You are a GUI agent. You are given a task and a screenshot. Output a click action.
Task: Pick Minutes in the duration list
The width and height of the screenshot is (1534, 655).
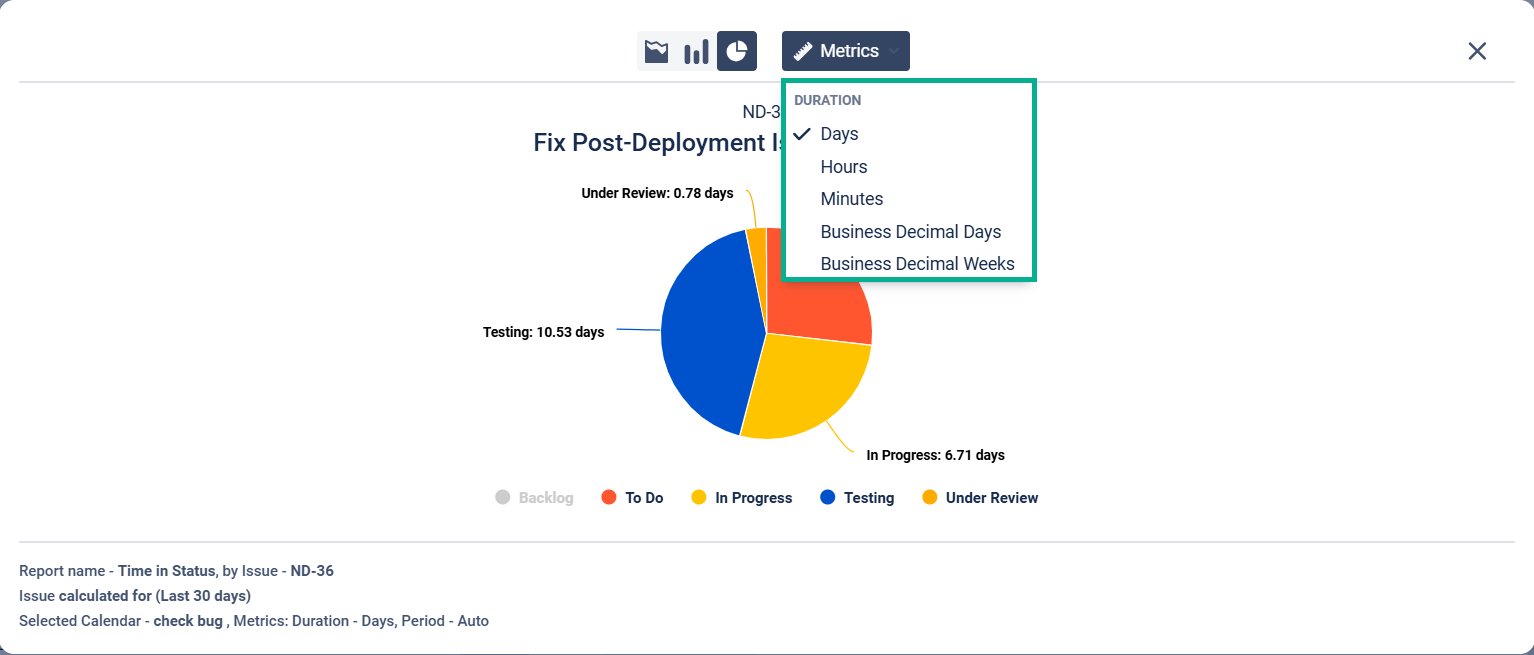[x=851, y=199]
